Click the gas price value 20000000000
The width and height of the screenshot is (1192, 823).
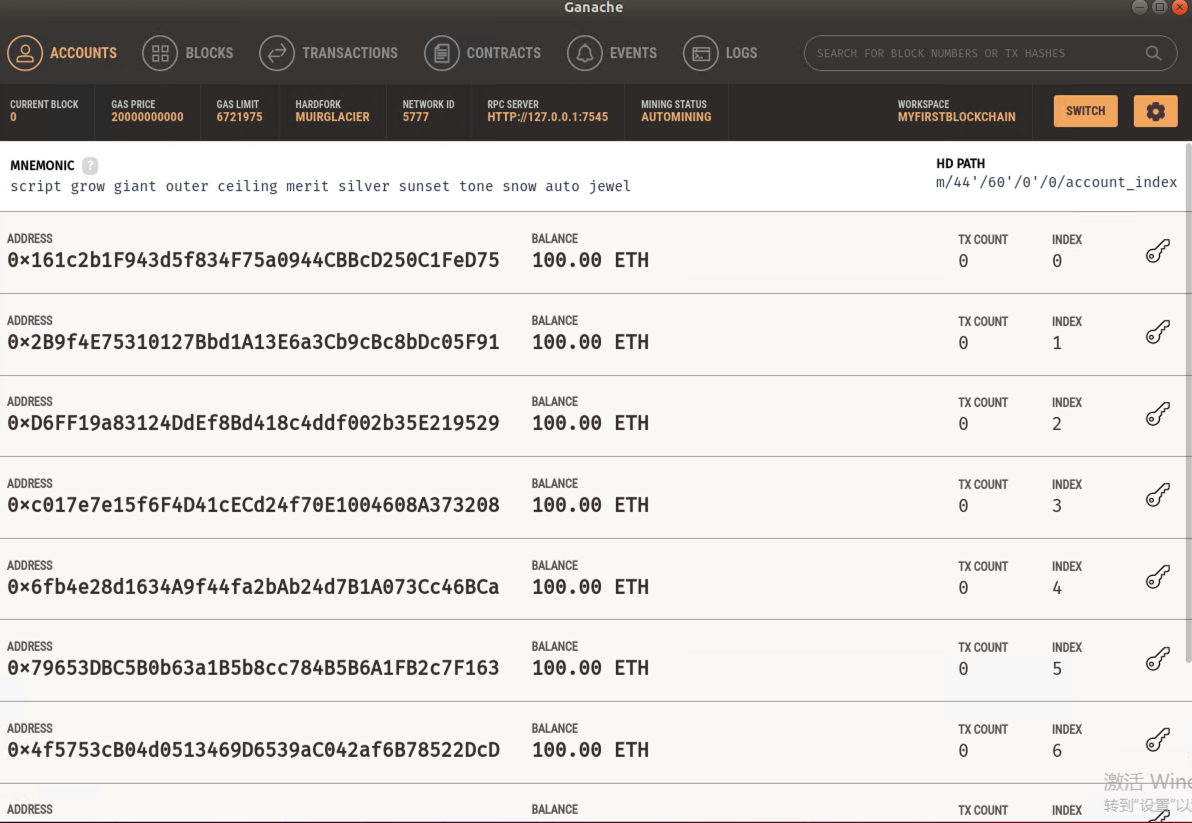[x=147, y=117]
